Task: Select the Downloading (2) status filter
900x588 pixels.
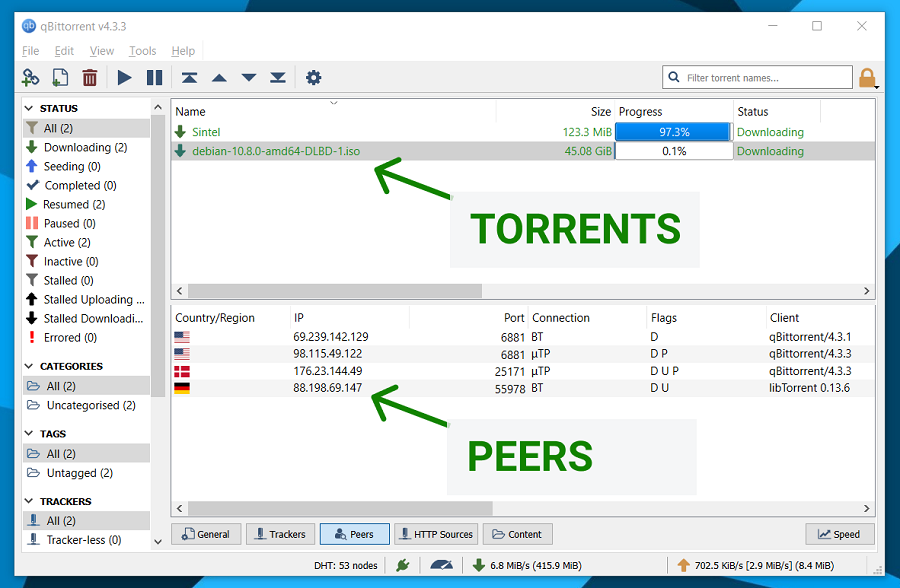Action: (86, 147)
